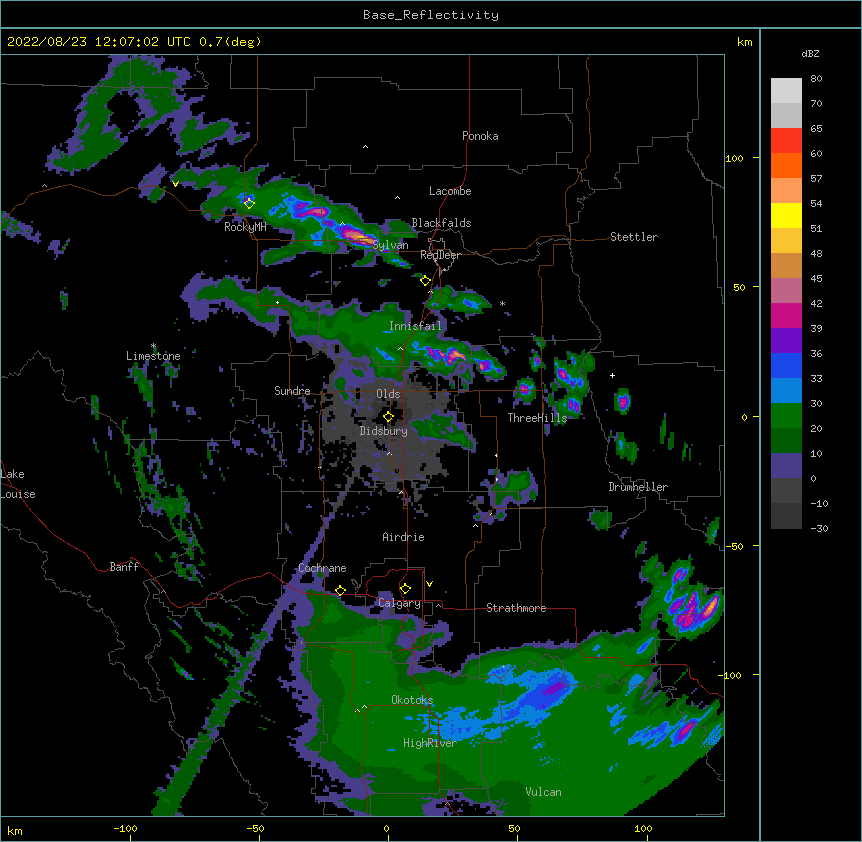Pick the purple 36-39 dBZ legend swatch
This screenshot has width=862, height=842.
pos(786,341)
